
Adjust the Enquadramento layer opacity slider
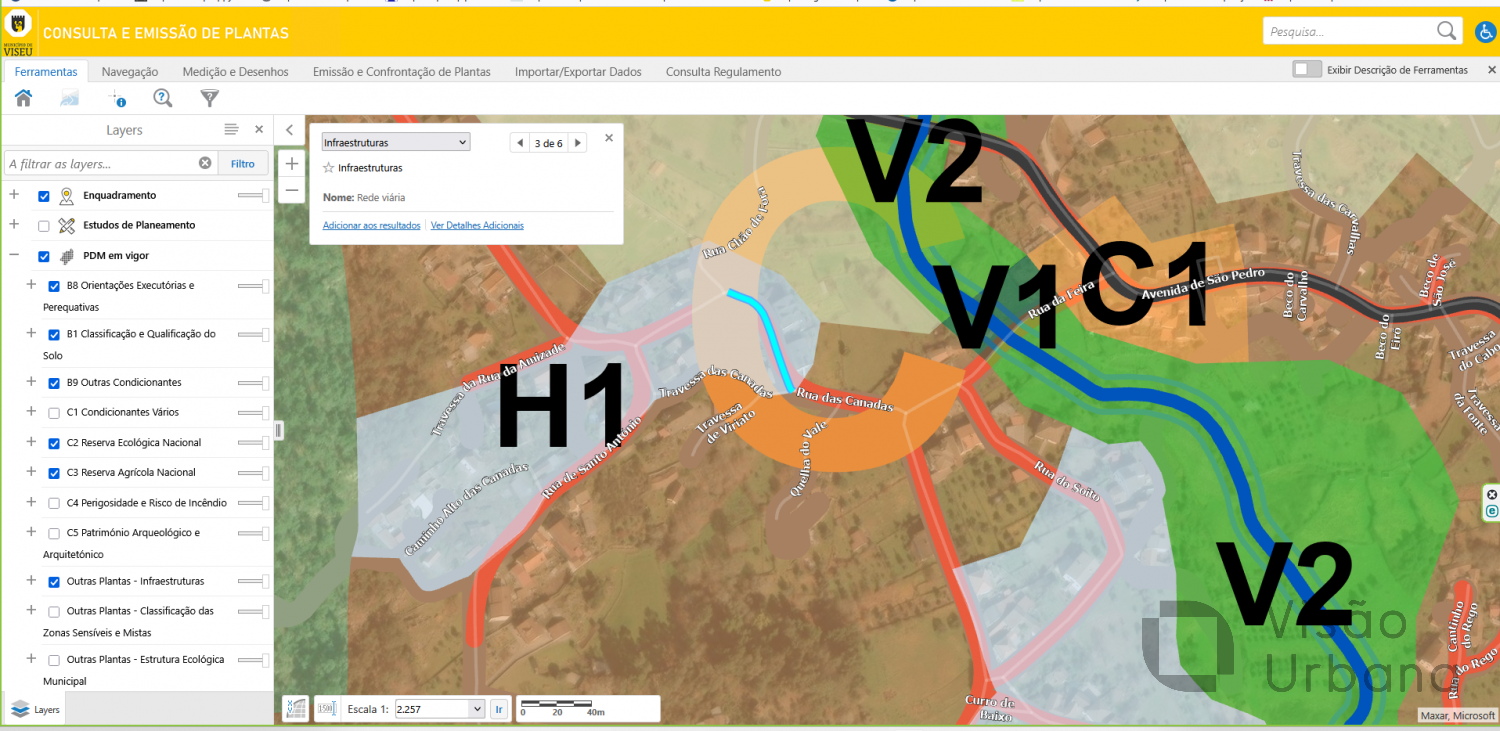tap(253, 196)
